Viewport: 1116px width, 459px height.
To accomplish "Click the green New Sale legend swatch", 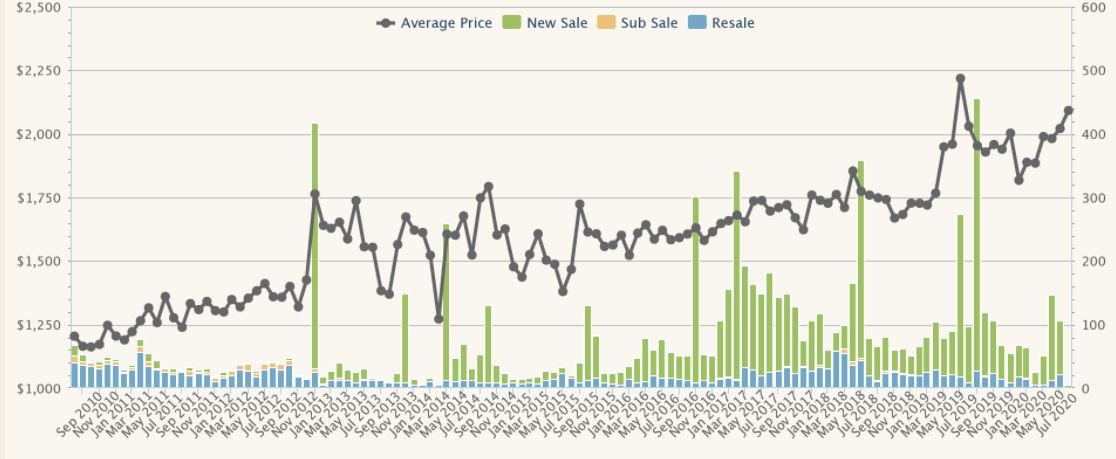I will (510, 23).
